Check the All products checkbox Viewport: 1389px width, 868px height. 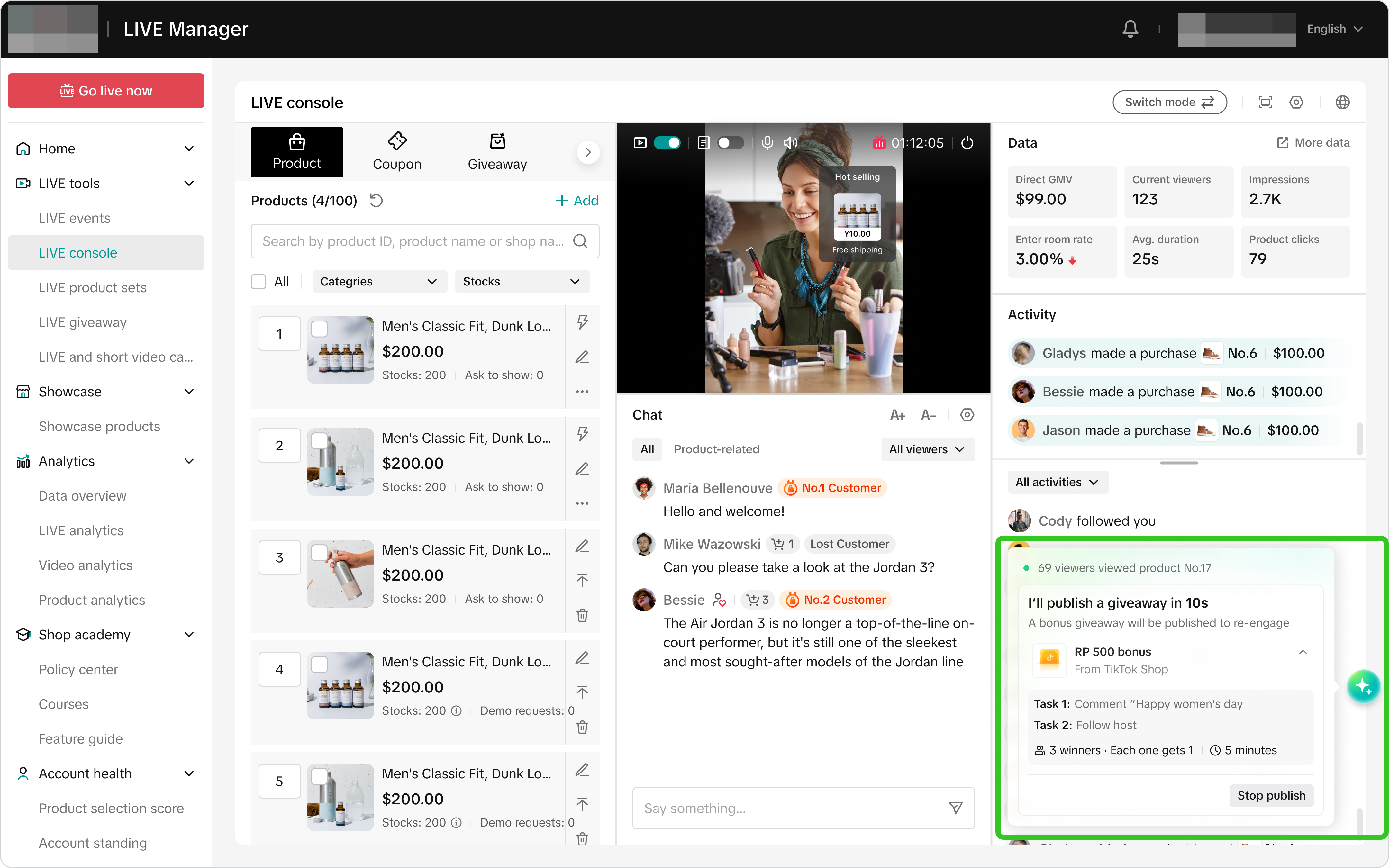pos(258,281)
